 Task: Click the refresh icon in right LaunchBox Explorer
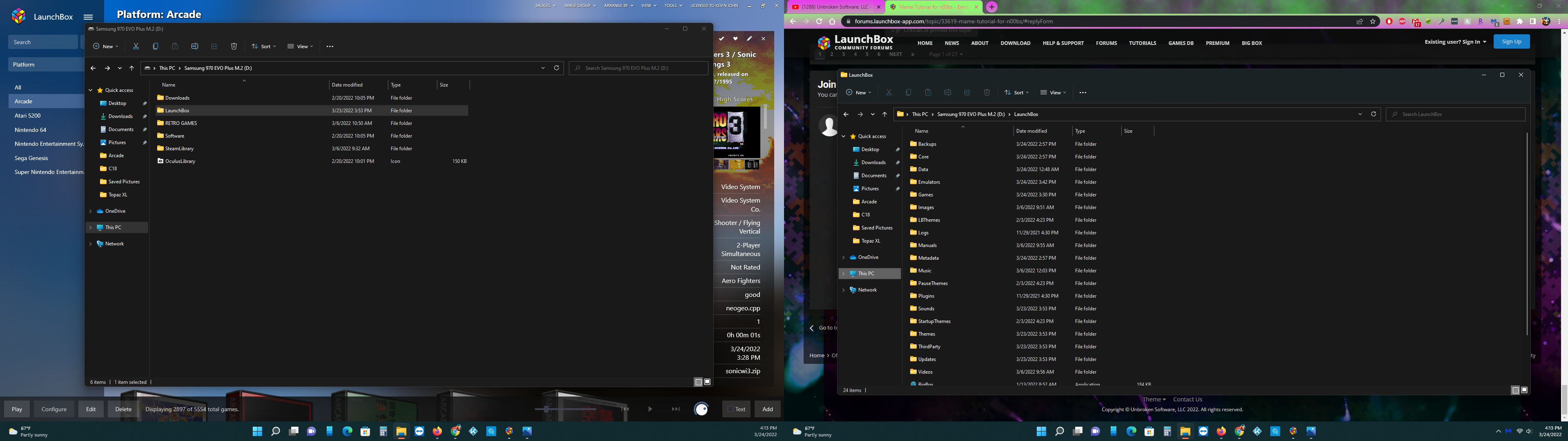click(x=1373, y=114)
